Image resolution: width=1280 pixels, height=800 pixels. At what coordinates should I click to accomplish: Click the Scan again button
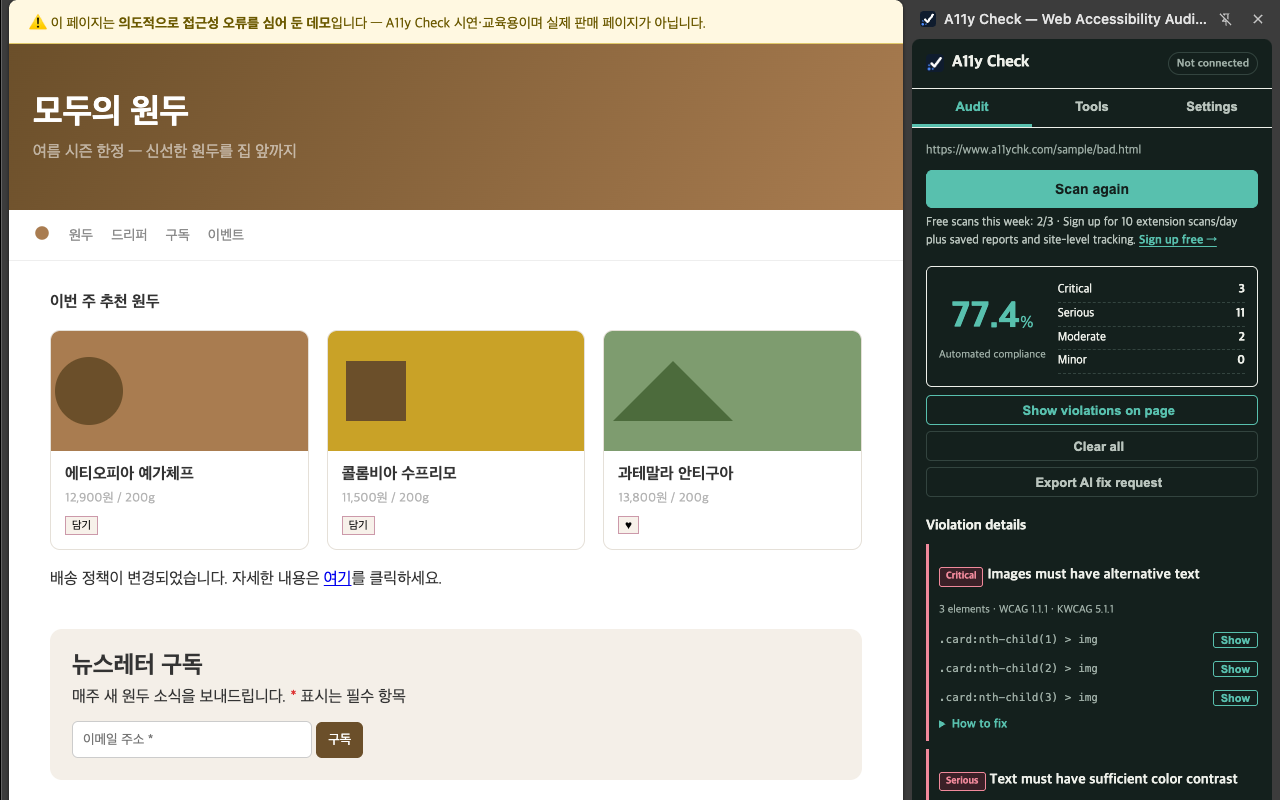coord(1091,189)
